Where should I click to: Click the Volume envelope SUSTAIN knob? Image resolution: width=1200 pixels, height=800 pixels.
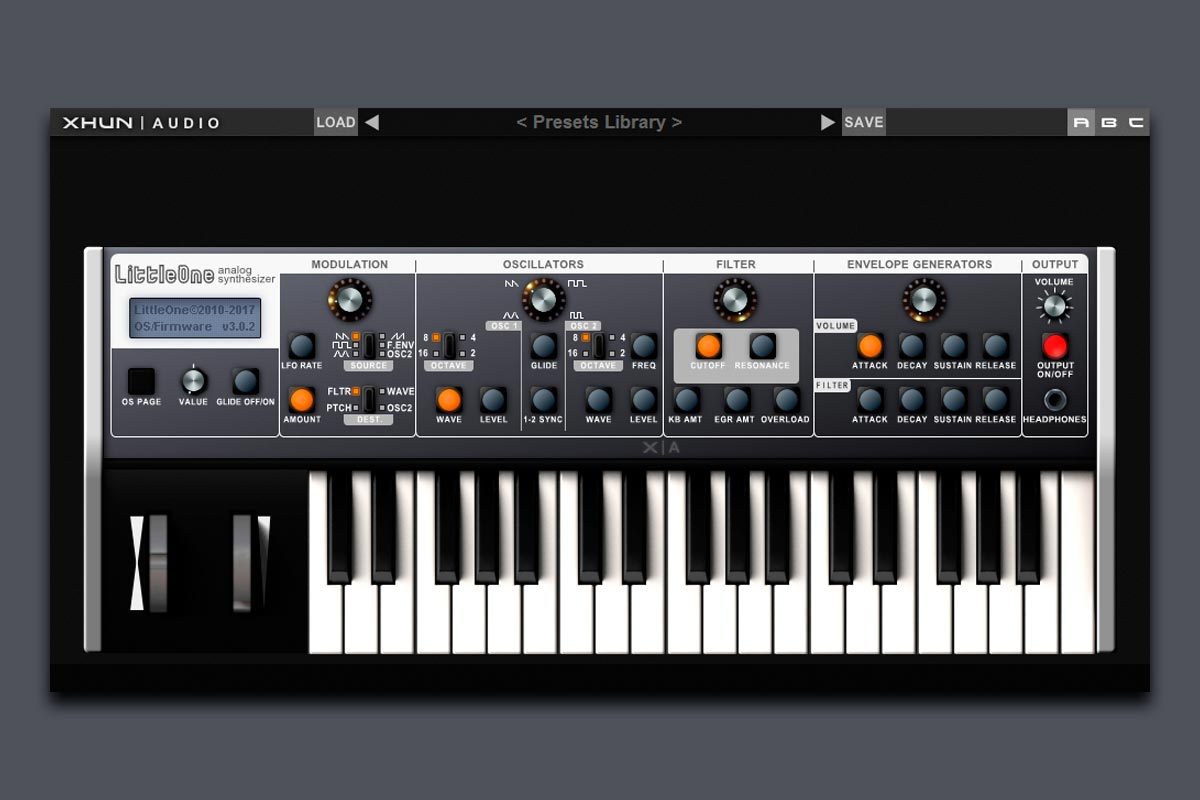[954, 346]
